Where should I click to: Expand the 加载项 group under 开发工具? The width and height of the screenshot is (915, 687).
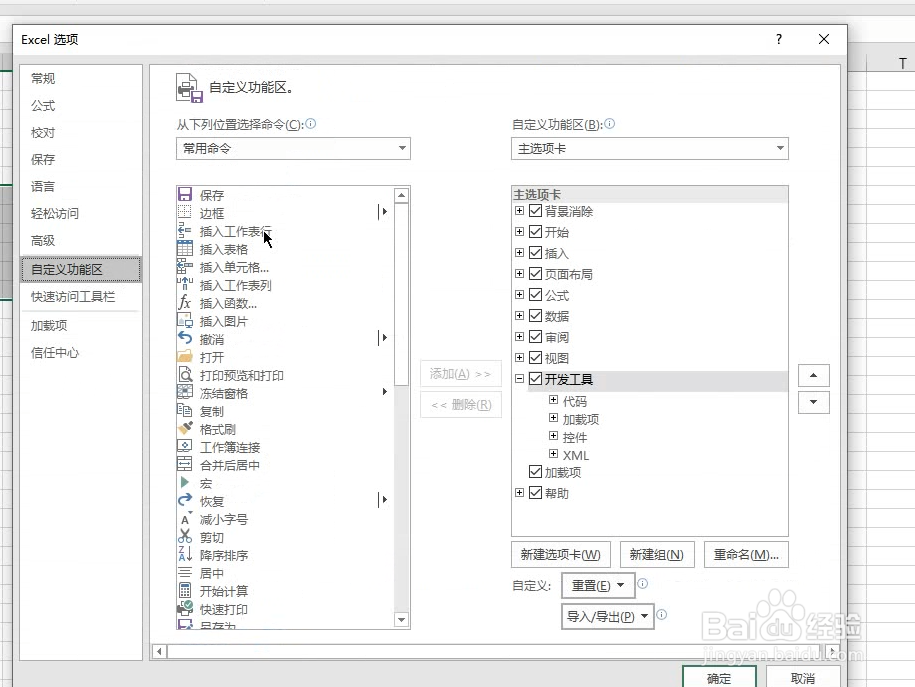553,418
